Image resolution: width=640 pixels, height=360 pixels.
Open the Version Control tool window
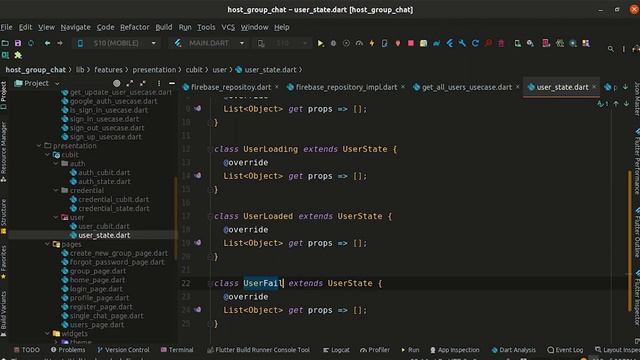pyautogui.click(x=124, y=350)
